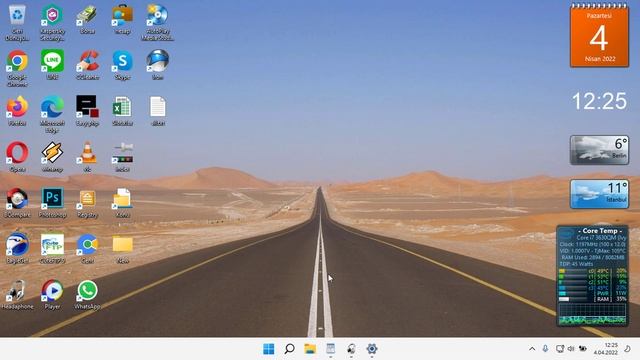Open WhatsApp desktop shortcut
The height and width of the screenshot is (360, 640).
pos(87,291)
